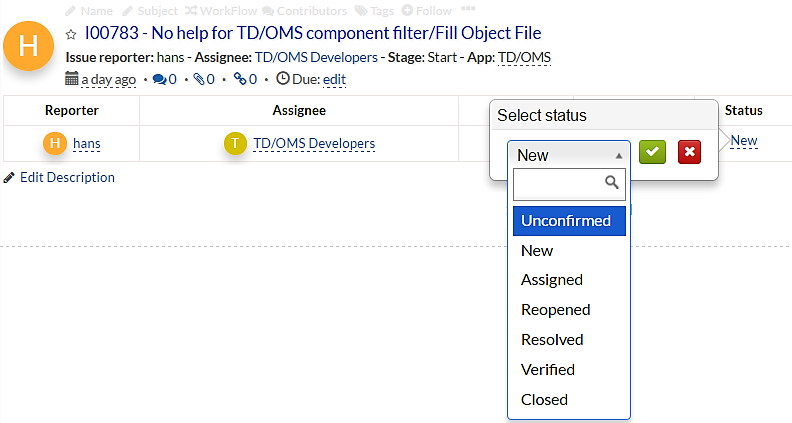The image size is (792, 423).
Task: Select Verified from status options
Action: (548, 370)
